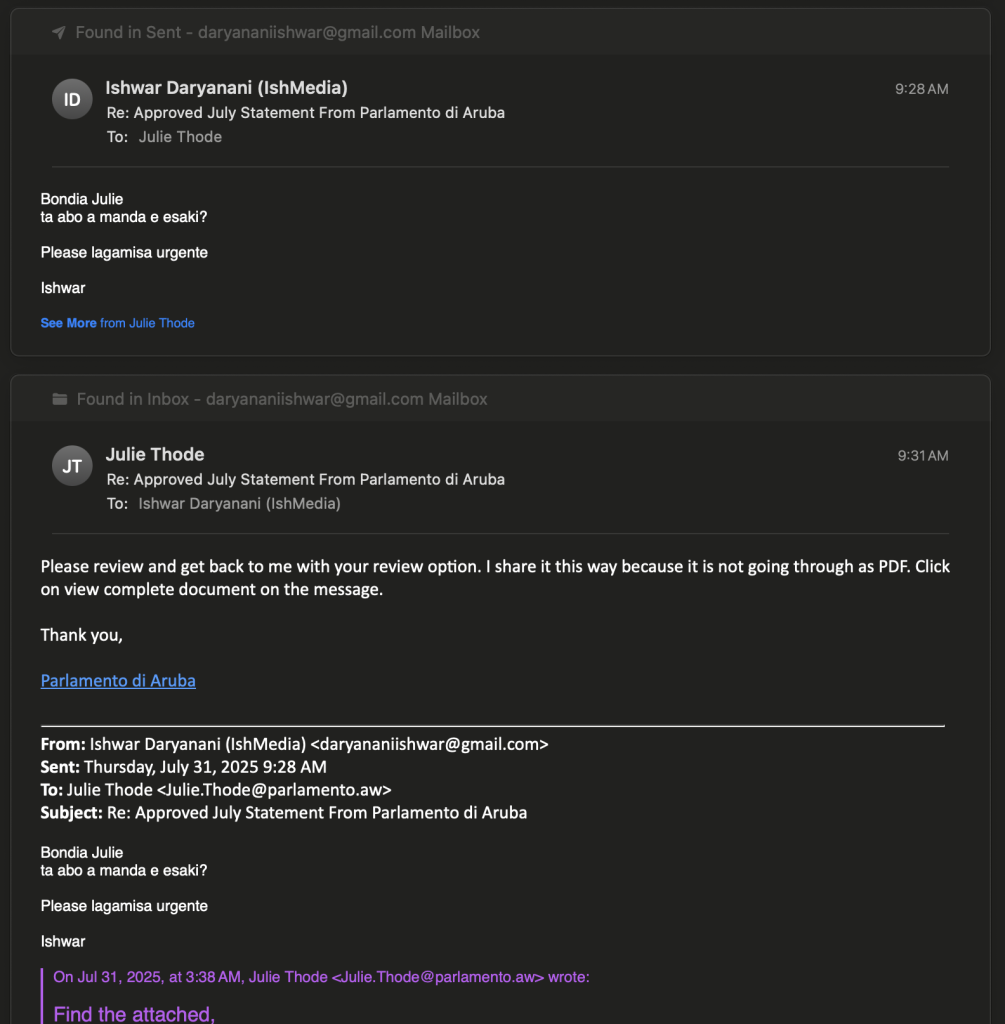Screen dimensions: 1005x1024
Task: Click the 9:31 AM timestamp
Action: tap(923, 456)
